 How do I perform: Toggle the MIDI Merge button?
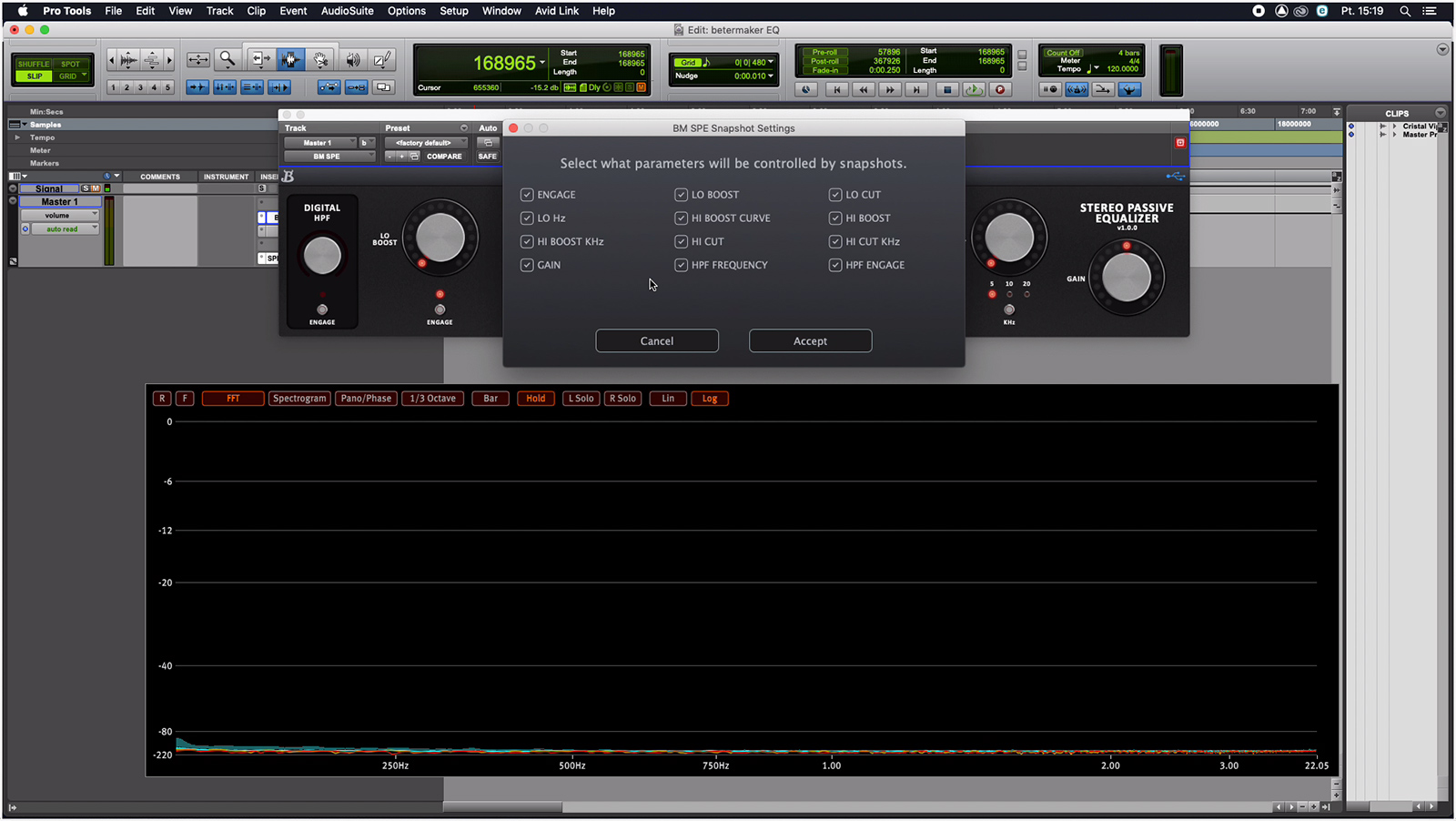(x=1103, y=89)
